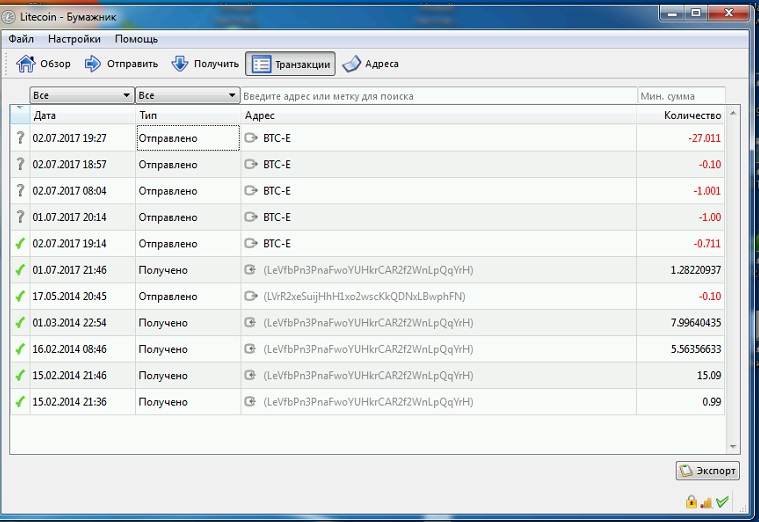This screenshot has width=759, height=522.
Task: Click sent arrow icon in -1.001 row
Action: (x=251, y=191)
